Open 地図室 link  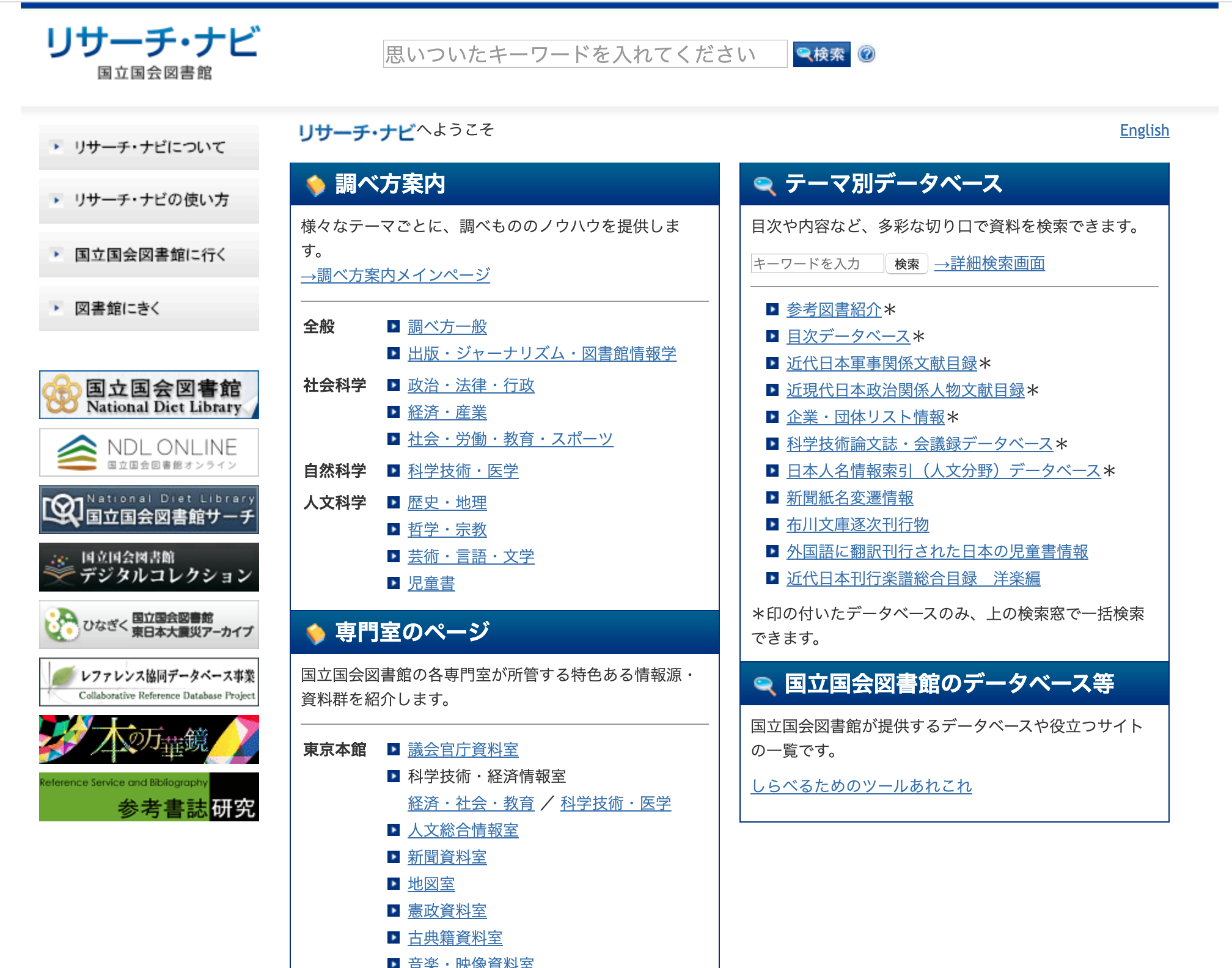click(x=431, y=884)
